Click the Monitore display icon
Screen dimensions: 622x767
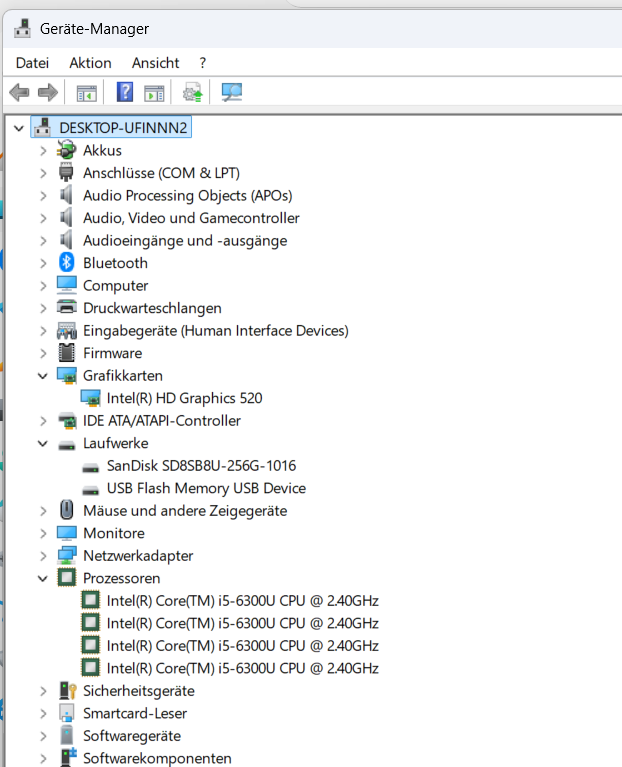(x=67, y=533)
